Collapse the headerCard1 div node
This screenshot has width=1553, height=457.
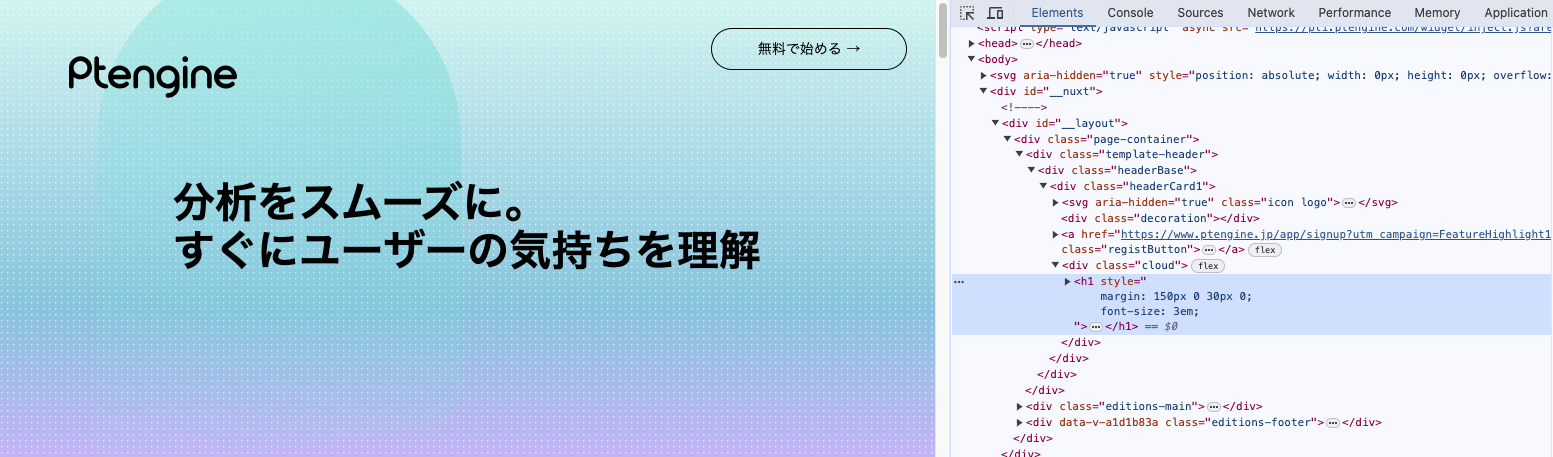(x=1043, y=186)
